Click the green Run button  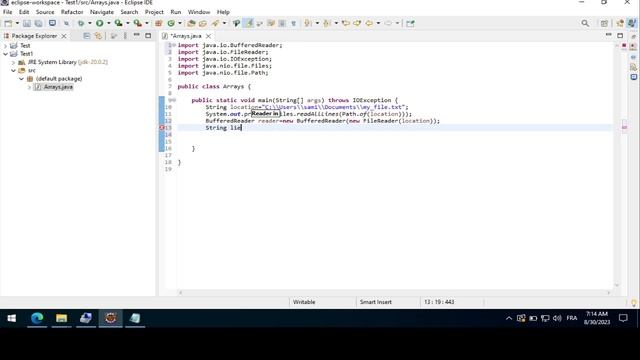99,23
